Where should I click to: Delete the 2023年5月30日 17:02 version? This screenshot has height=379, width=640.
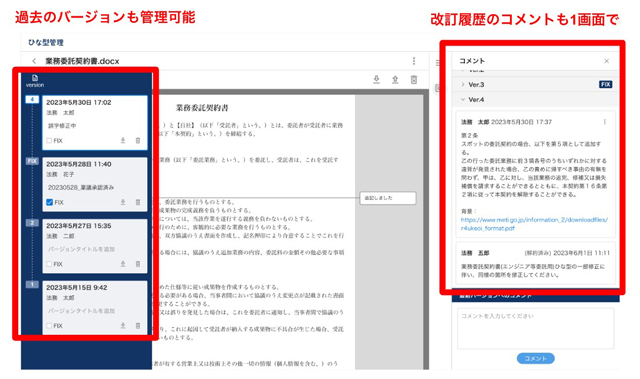pos(138,140)
